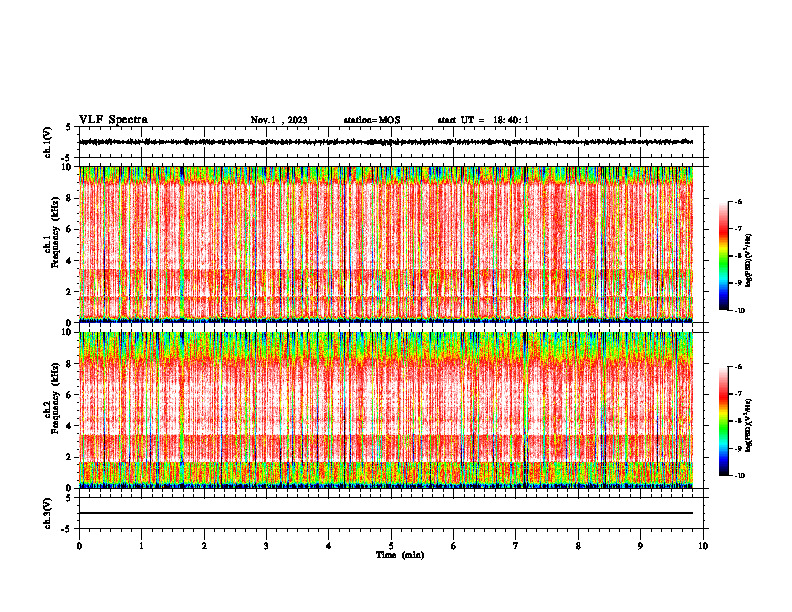
Task: Click time axis tick label "10"
Action: point(703,546)
